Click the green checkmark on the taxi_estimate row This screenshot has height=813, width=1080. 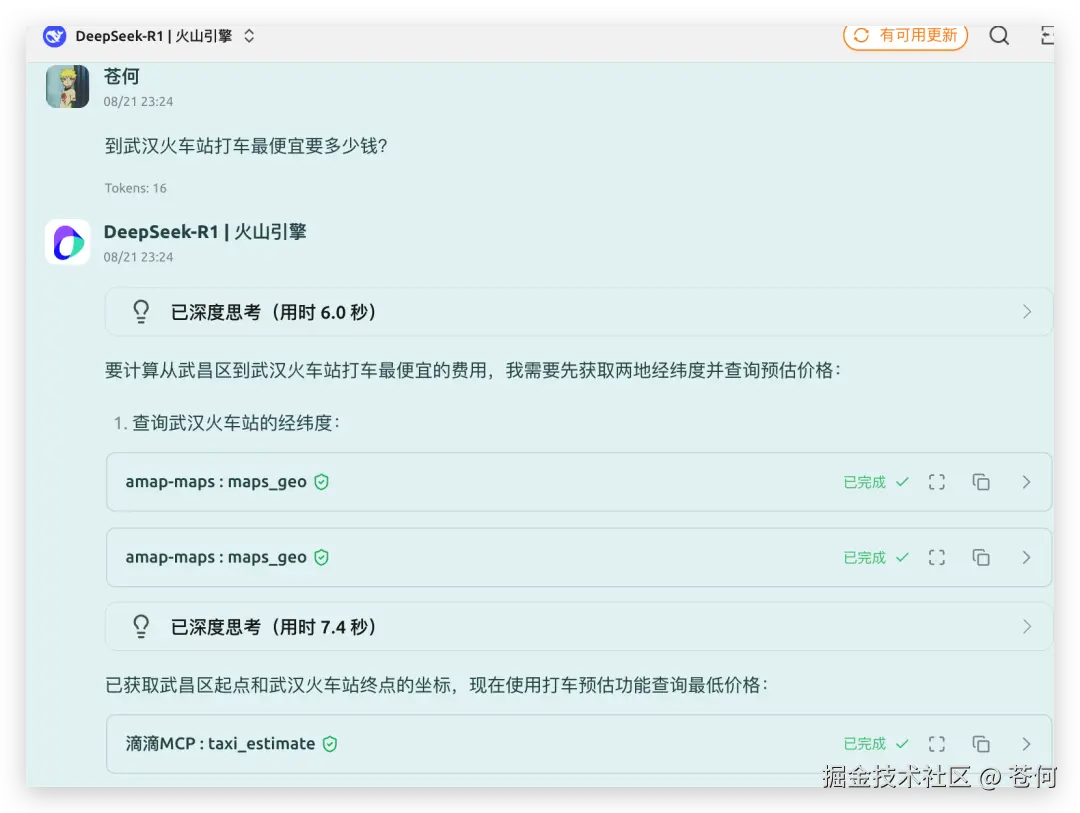pyautogui.click(x=903, y=744)
